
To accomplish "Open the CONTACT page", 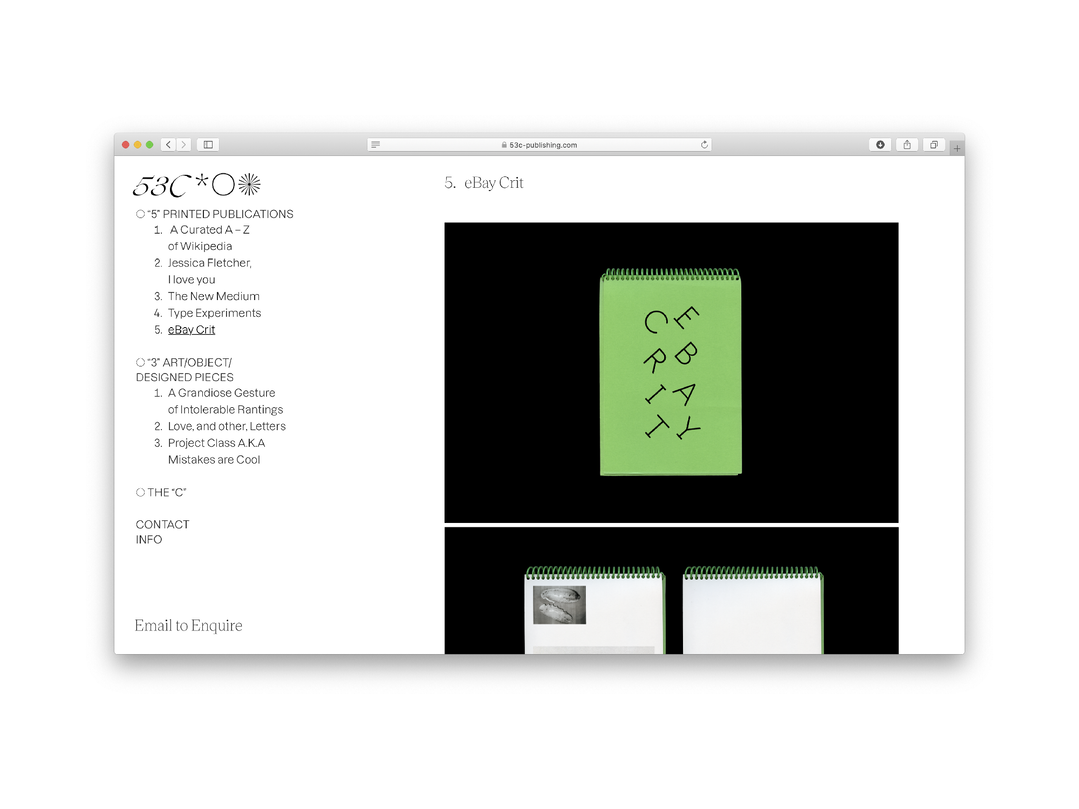I will (x=162, y=524).
